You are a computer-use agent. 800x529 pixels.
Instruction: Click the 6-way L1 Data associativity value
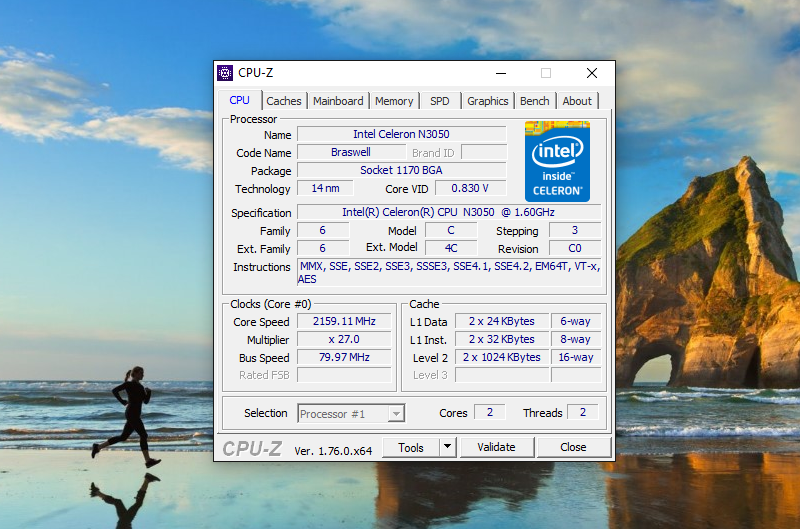pos(576,321)
